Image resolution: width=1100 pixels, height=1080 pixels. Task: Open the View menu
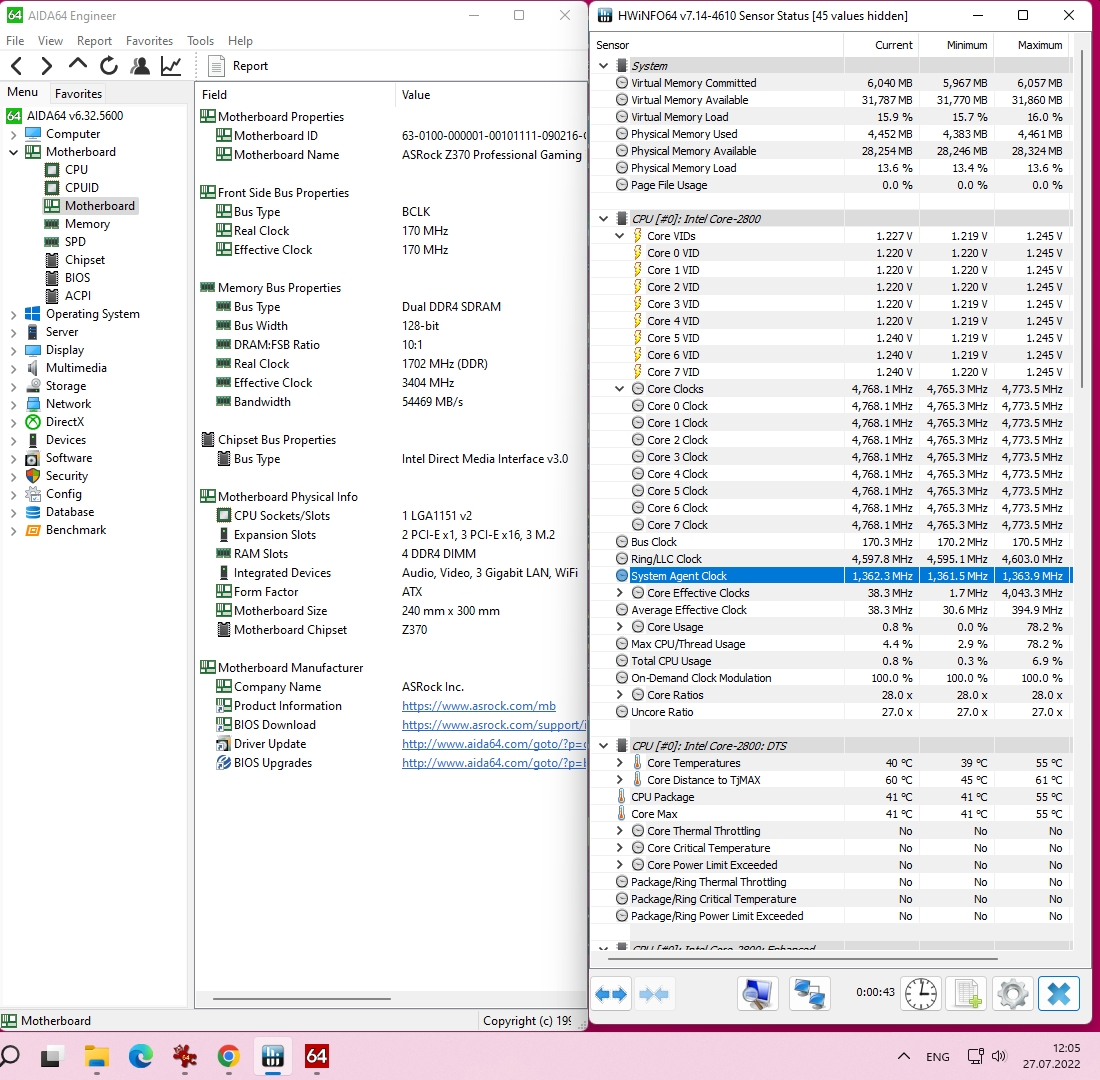[x=50, y=41]
